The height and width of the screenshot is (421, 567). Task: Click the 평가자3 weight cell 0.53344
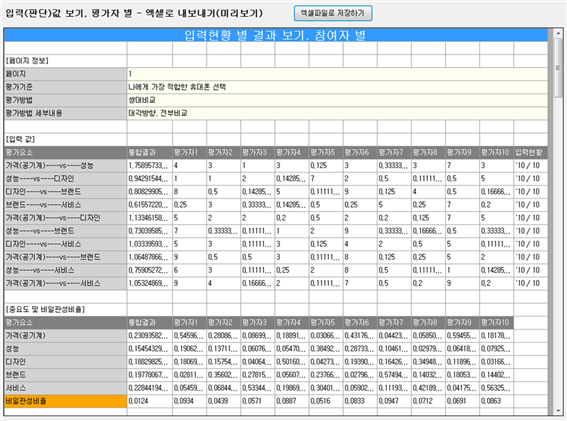(258, 388)
